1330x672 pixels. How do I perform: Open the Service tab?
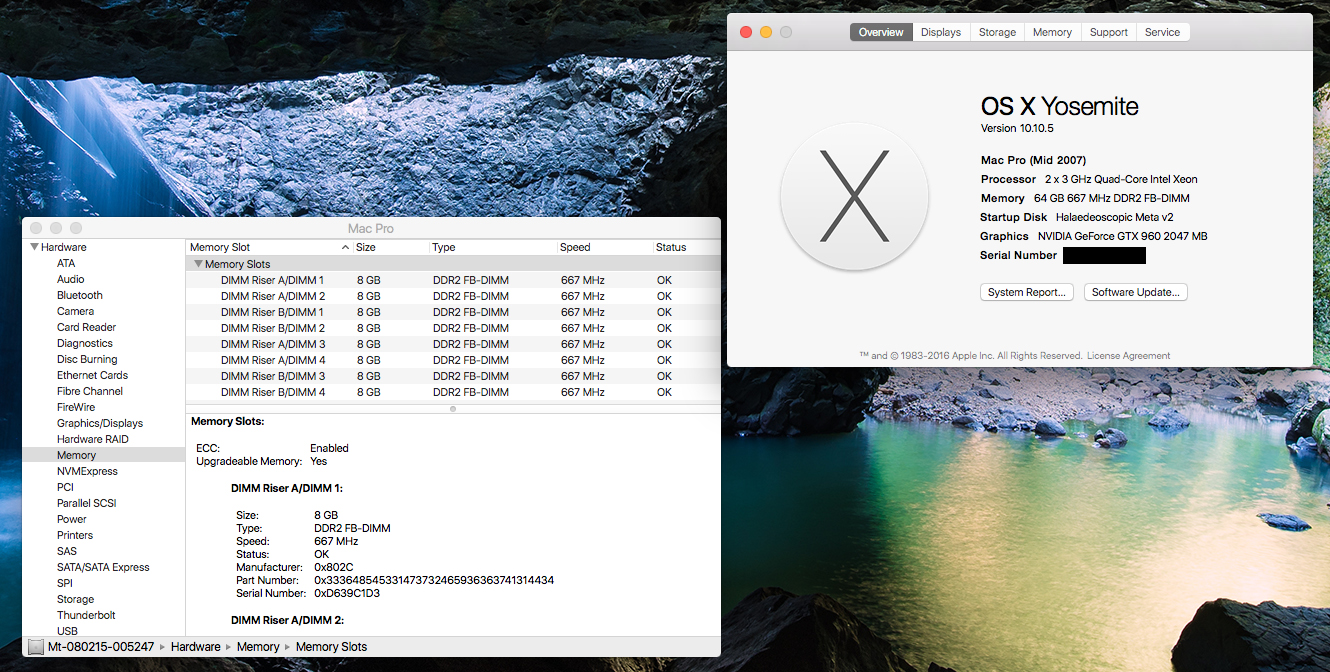coord(1162,32)
